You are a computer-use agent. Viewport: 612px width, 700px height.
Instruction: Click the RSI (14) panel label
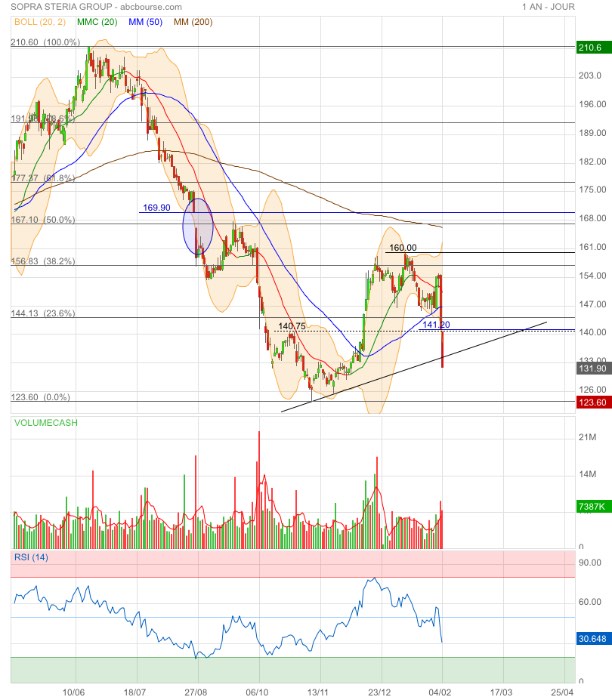point(31,557)
